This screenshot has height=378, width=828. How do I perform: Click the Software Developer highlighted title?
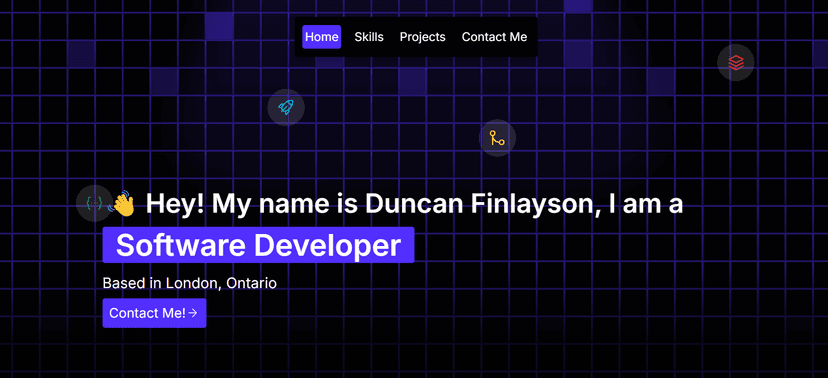pyautogui.click(x=258, y=245)
